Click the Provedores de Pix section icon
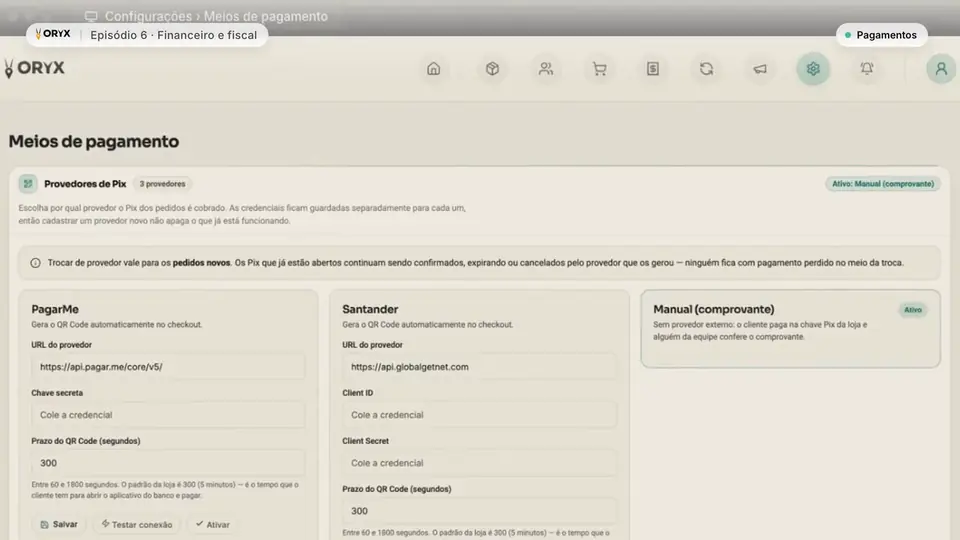 tap(28, 184)
